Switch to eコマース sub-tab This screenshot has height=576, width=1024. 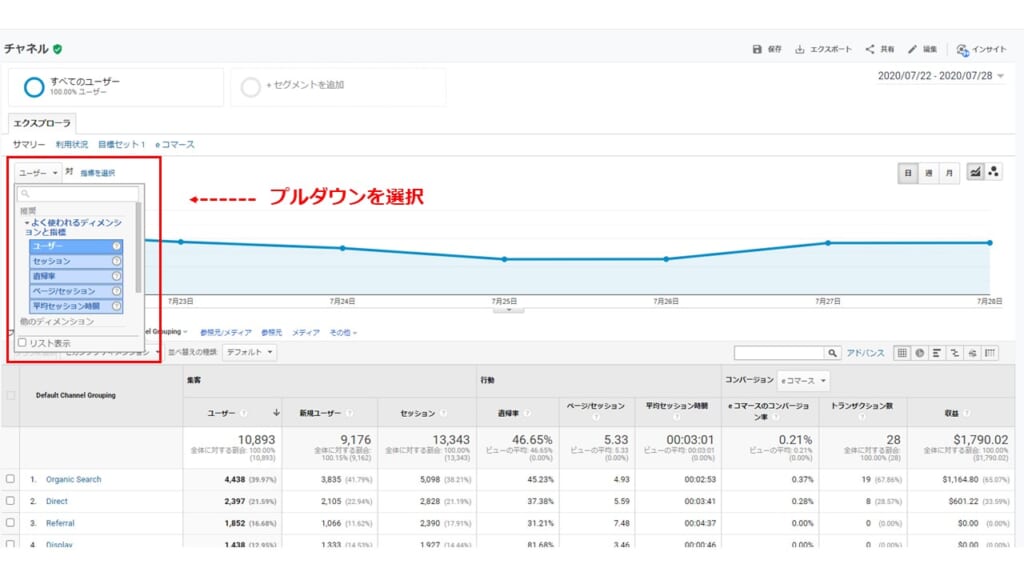(175, 144)
